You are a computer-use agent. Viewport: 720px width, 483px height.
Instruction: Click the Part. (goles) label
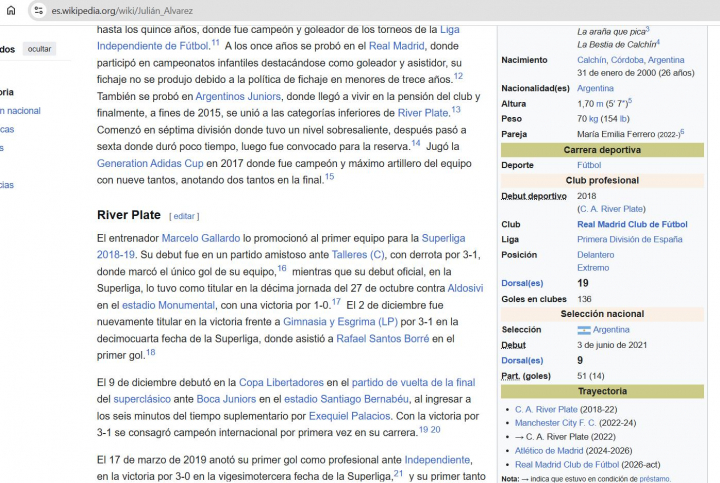526,376
